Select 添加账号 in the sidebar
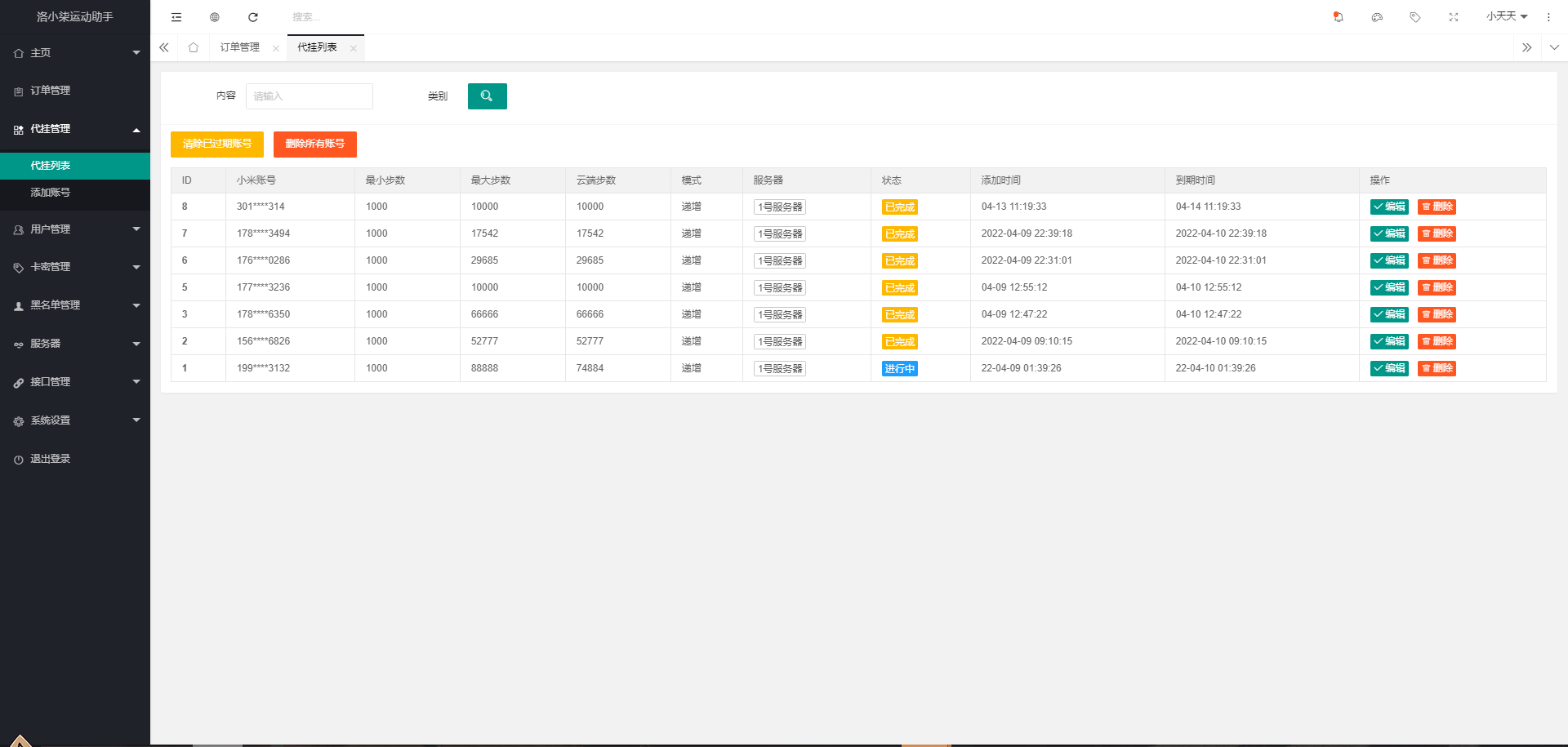 [51, 193]
